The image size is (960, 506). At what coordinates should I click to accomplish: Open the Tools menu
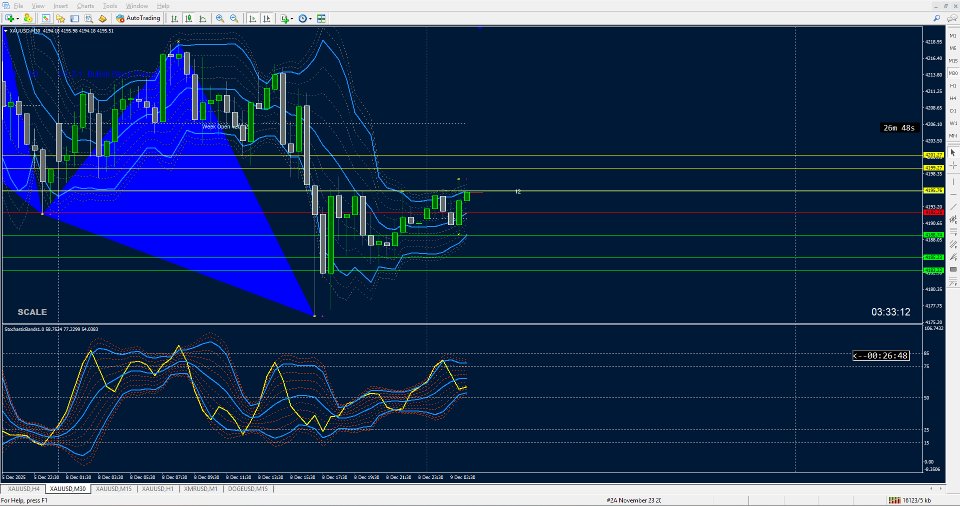[x=110, y=6]
